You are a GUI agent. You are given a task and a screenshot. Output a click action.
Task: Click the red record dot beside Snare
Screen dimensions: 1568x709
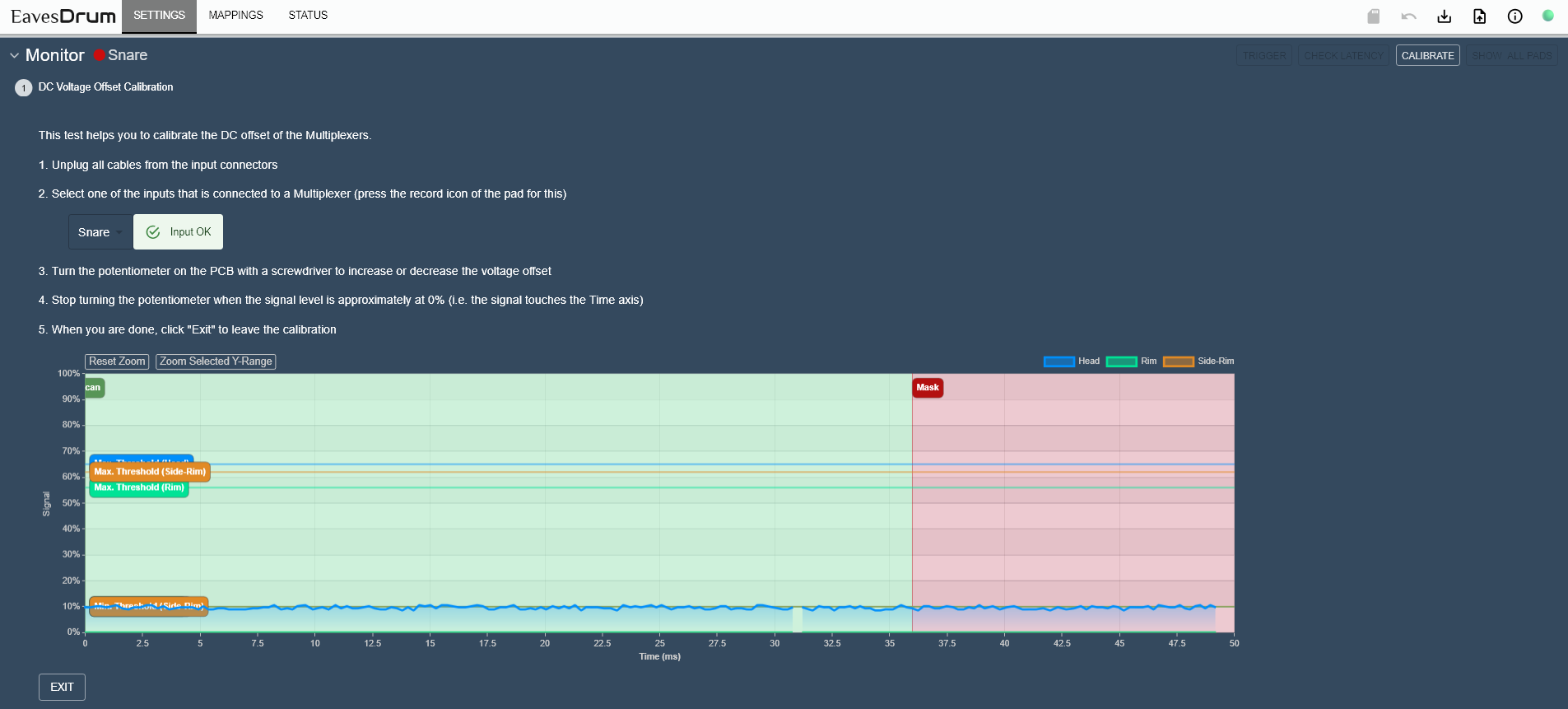[100, 55]
